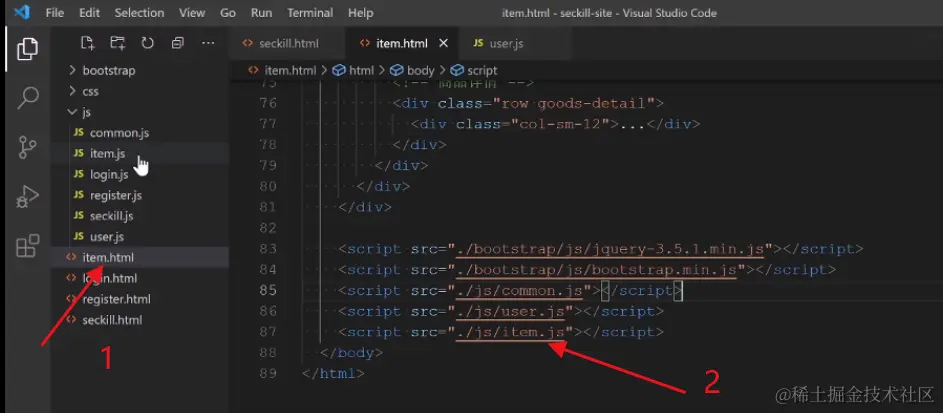Open the Selection menu
The height and width of the screenshot is (413, 943).
(140, 13)
